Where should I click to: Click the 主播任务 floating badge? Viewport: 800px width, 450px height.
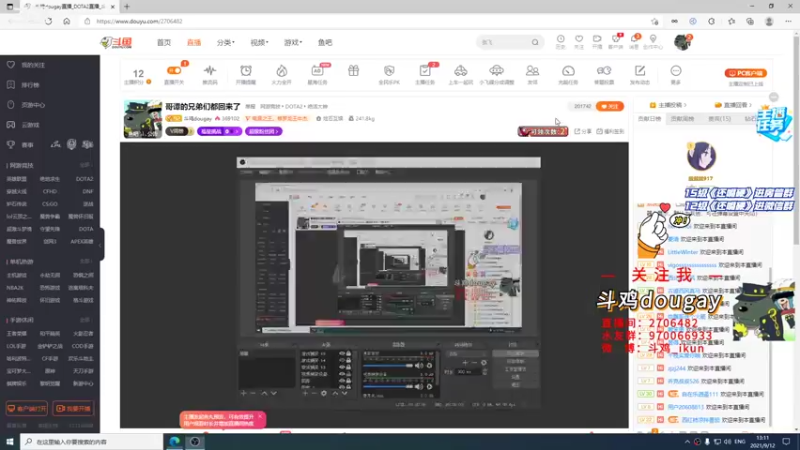774,122
